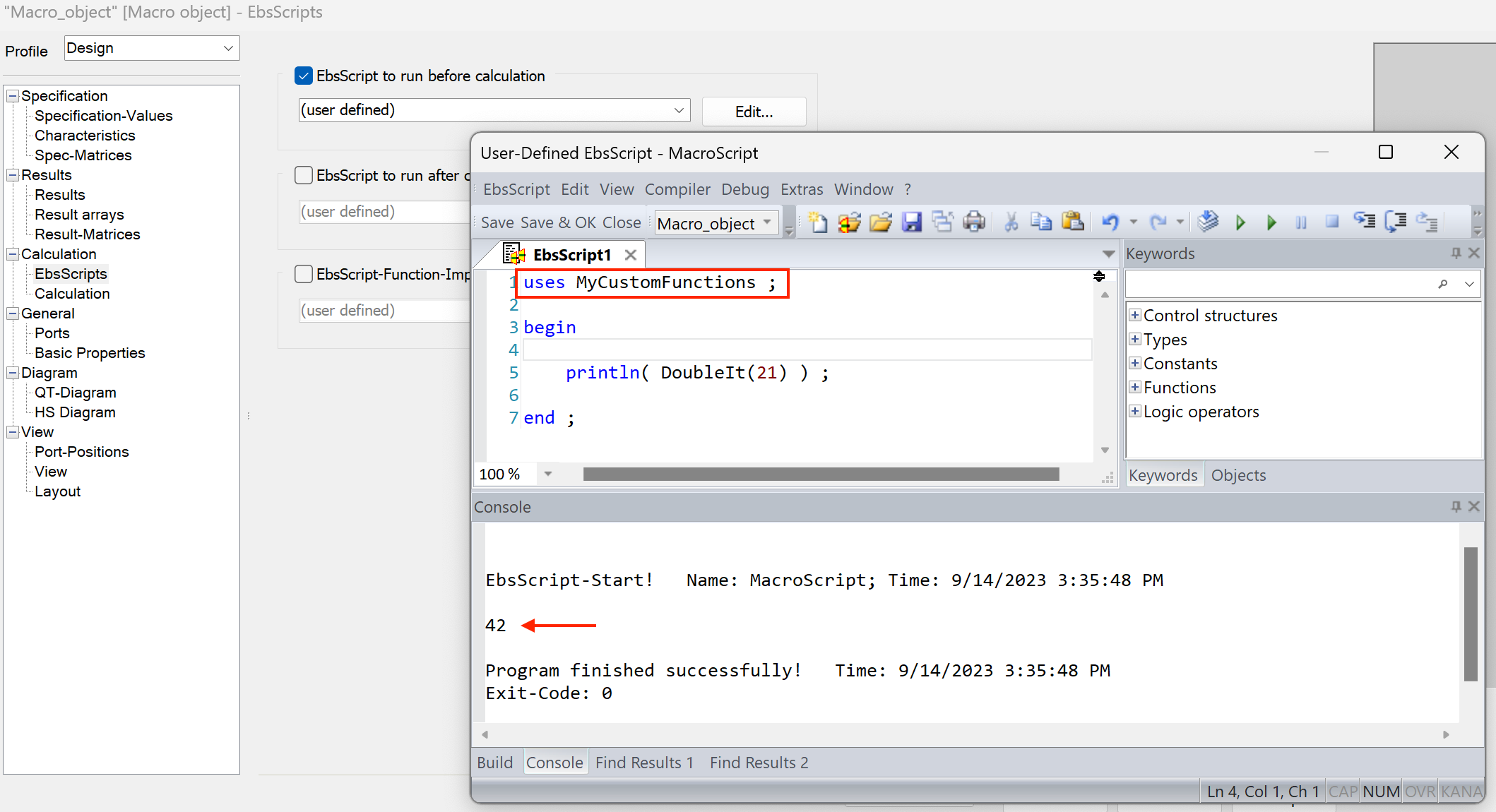Select HS Diagram in the tree
Screen dimensions: 1496x812
(75, 412)
